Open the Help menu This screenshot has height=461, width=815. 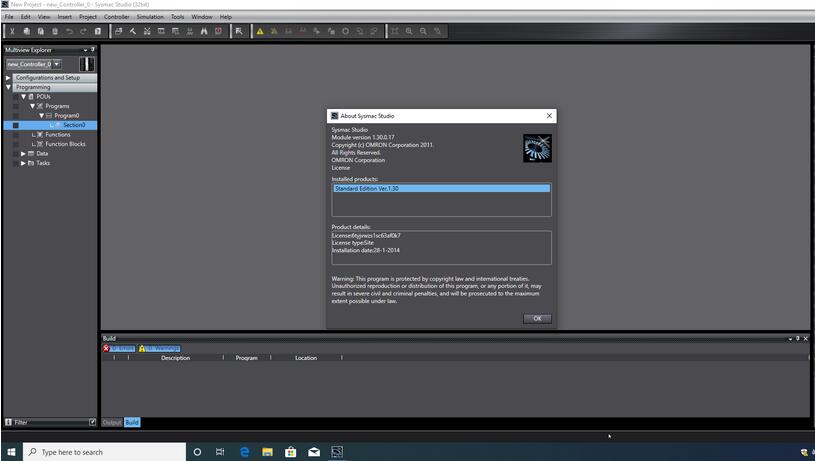(226, 17)
